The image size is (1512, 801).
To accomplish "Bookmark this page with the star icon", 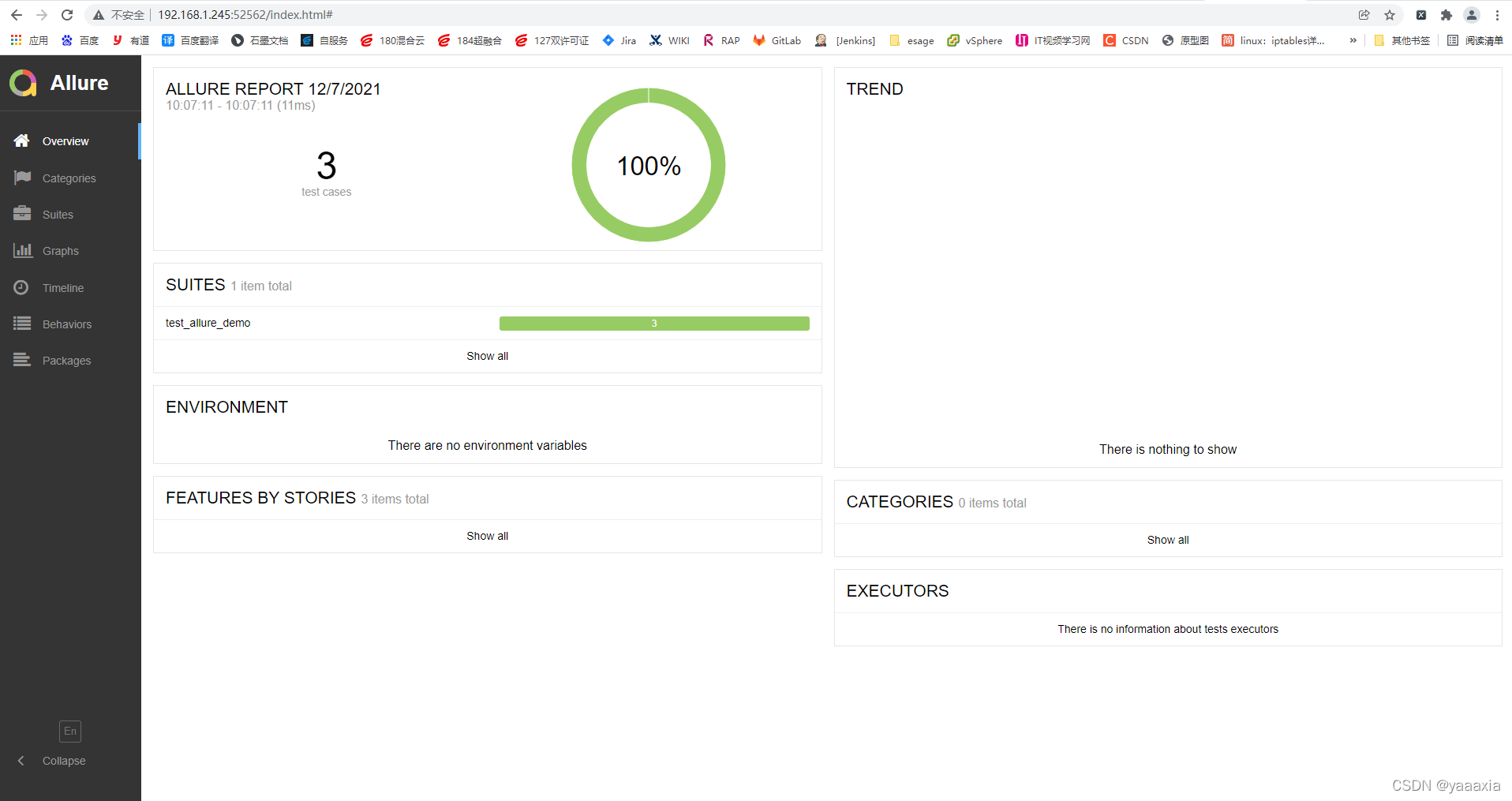I will pyautogui.click(x=1390, y=15).
